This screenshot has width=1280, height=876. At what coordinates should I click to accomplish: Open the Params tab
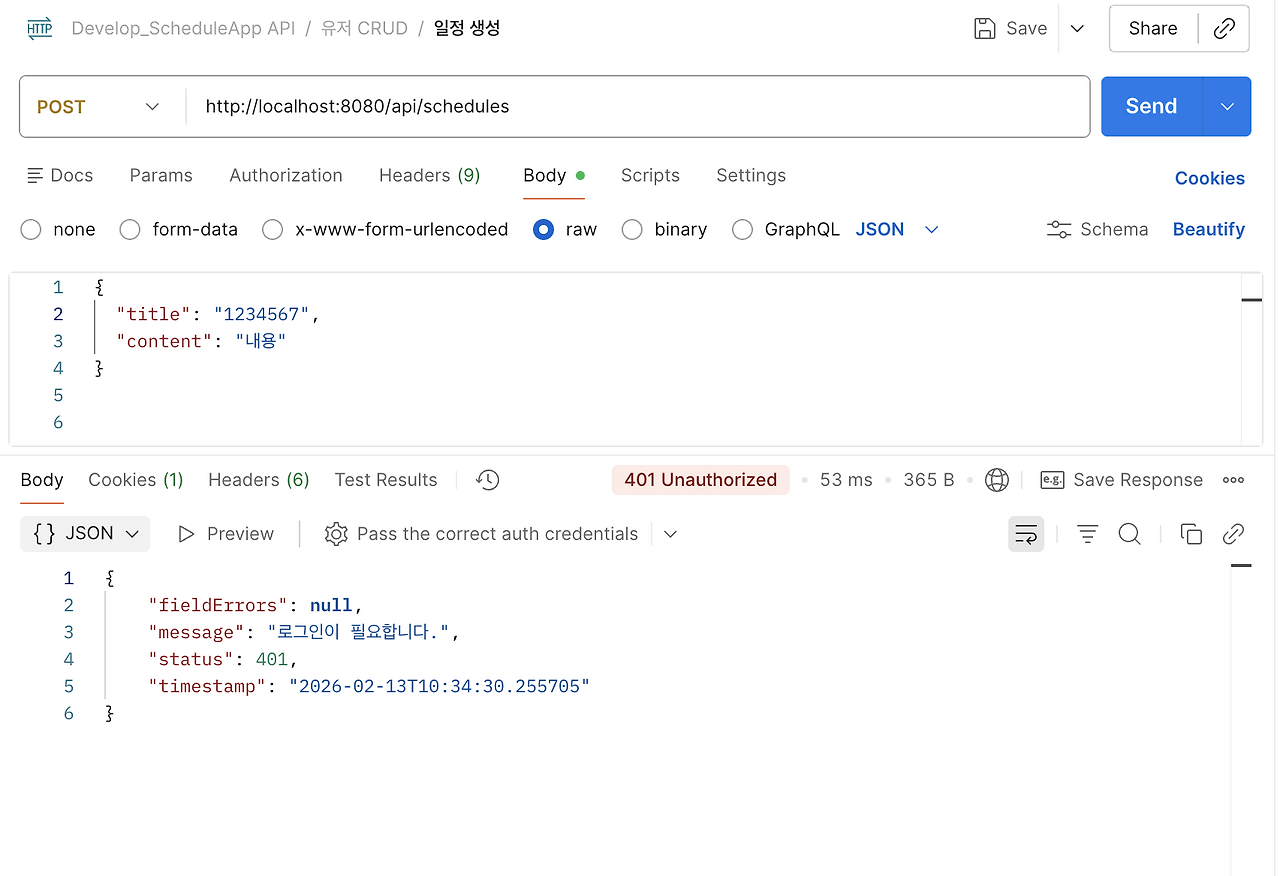(161, 175)
